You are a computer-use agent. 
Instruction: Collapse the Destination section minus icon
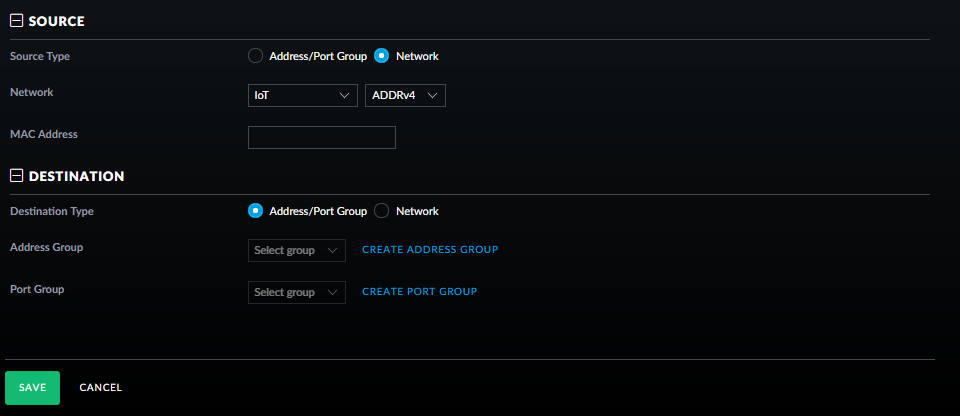coord(16,176)
